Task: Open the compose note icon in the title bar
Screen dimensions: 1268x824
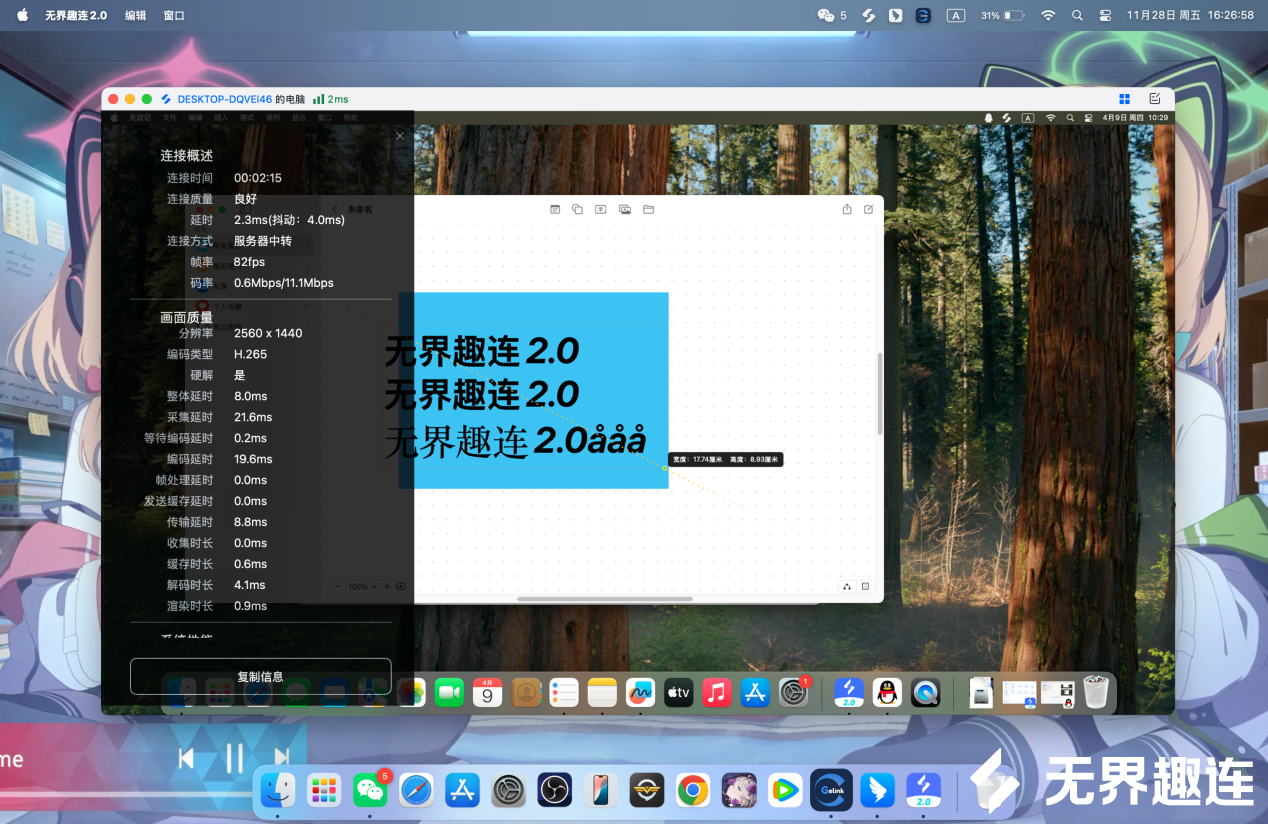Action: click(x=1154, y=98)
